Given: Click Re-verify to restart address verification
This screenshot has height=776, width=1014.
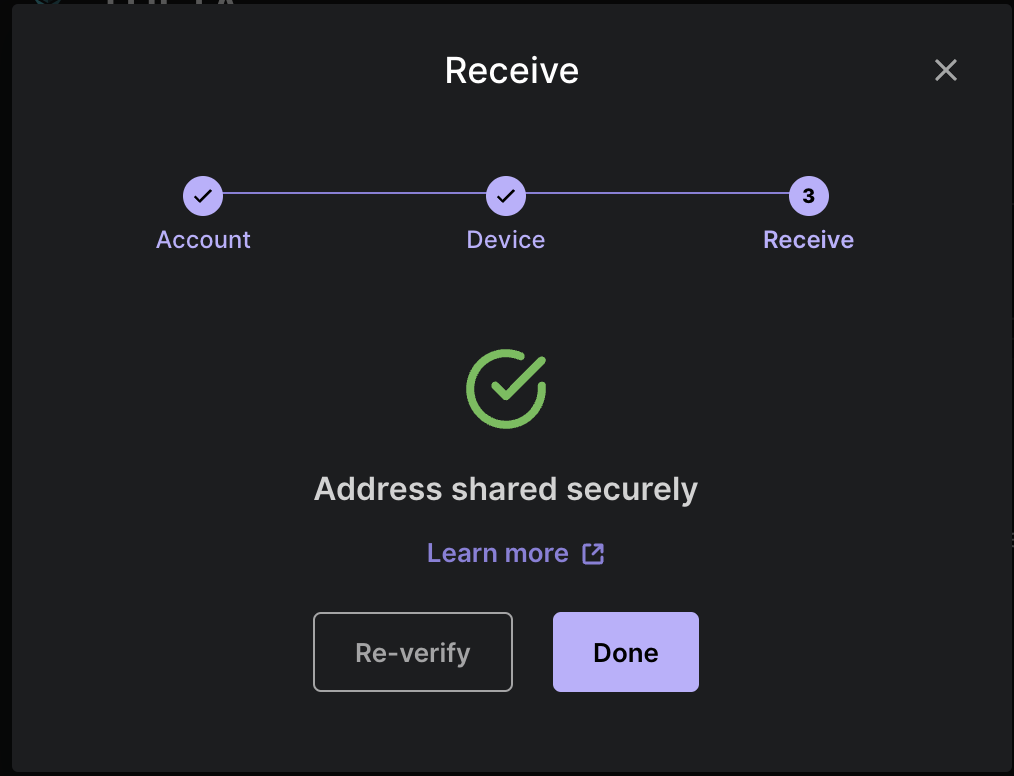Looking at the screenshot, I should (412, 652).
